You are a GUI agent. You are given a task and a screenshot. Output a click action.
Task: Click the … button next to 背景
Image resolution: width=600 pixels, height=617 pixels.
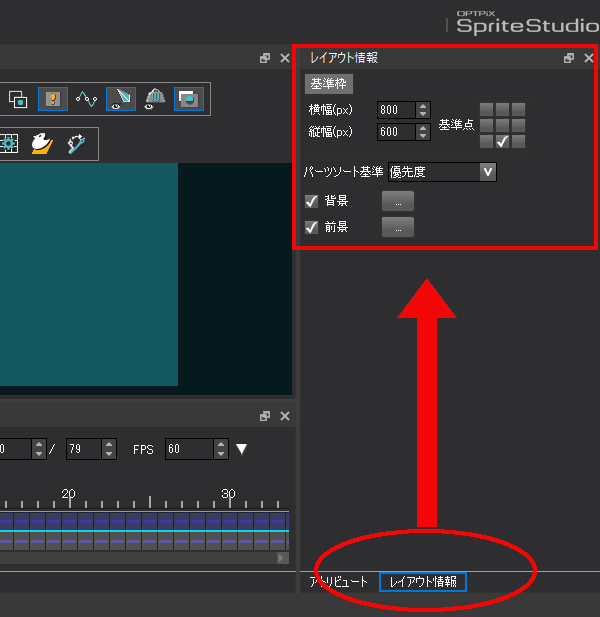pos(398,201)
